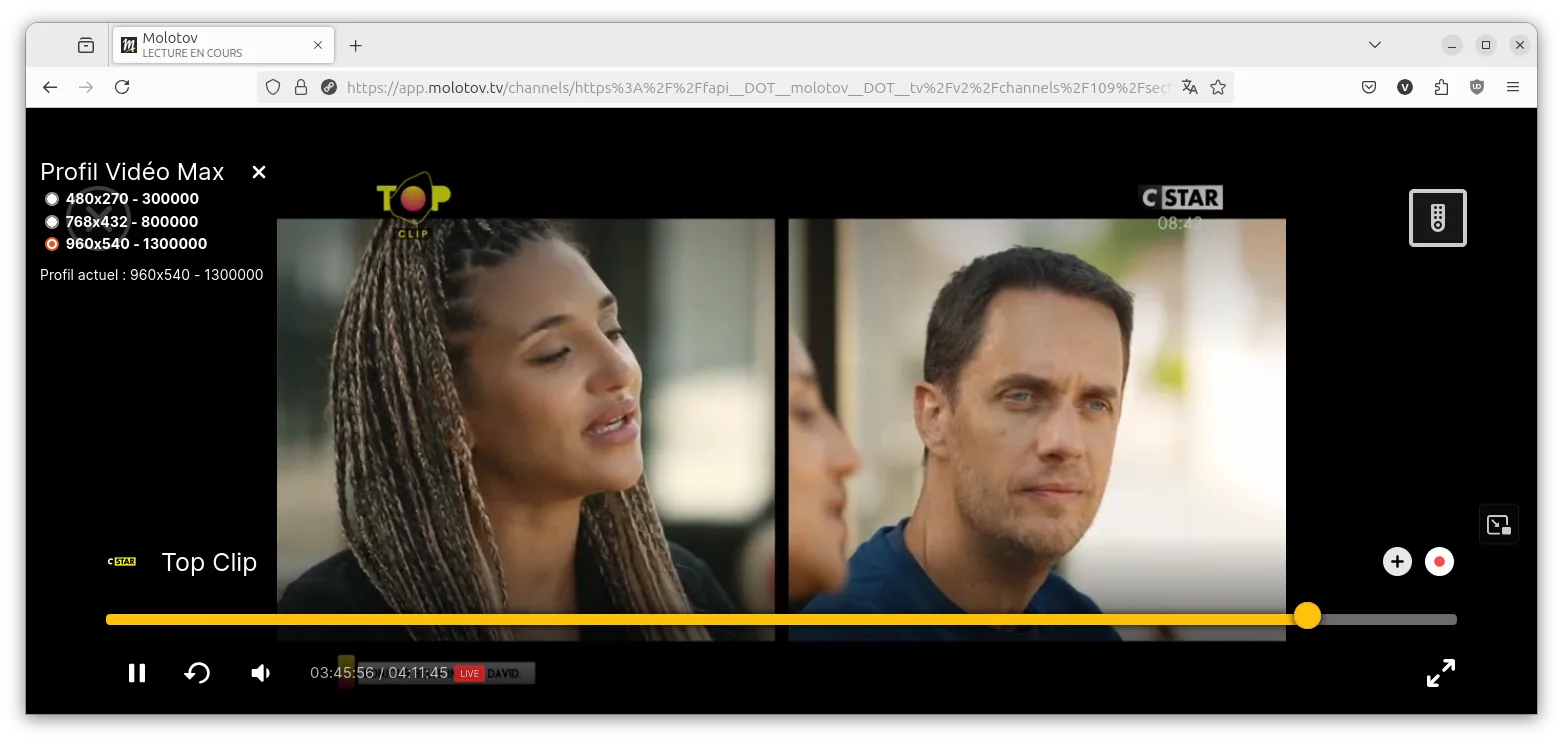Image resolution: width=1563 pixels, height=743 pixels.
Task: Open the remote control panel icon
Action: click(x=1438, y=218)
